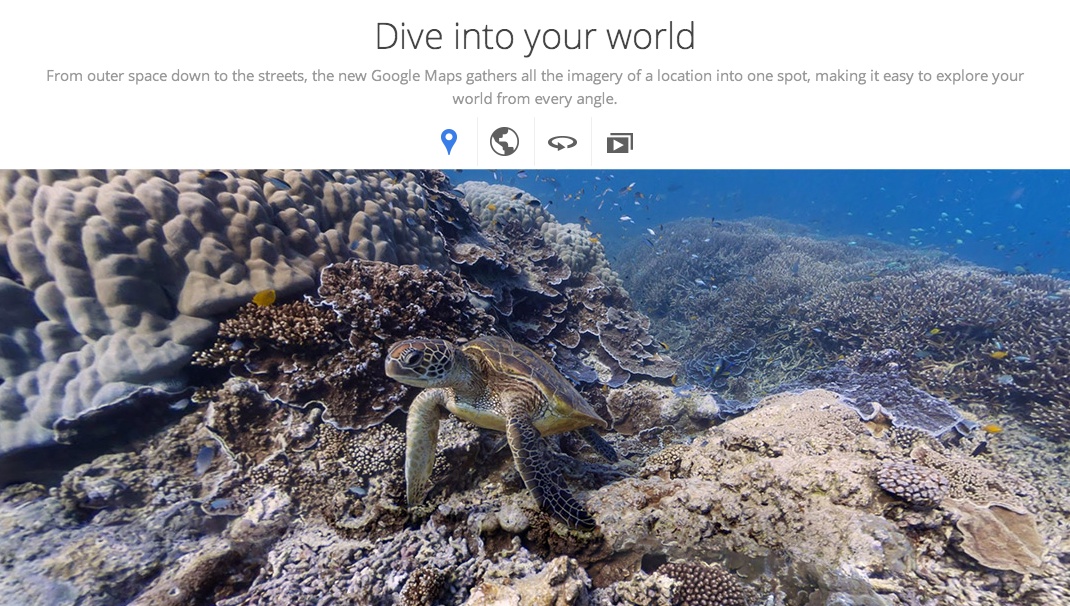Click the yellow fish near brain coral

(264, 298)
